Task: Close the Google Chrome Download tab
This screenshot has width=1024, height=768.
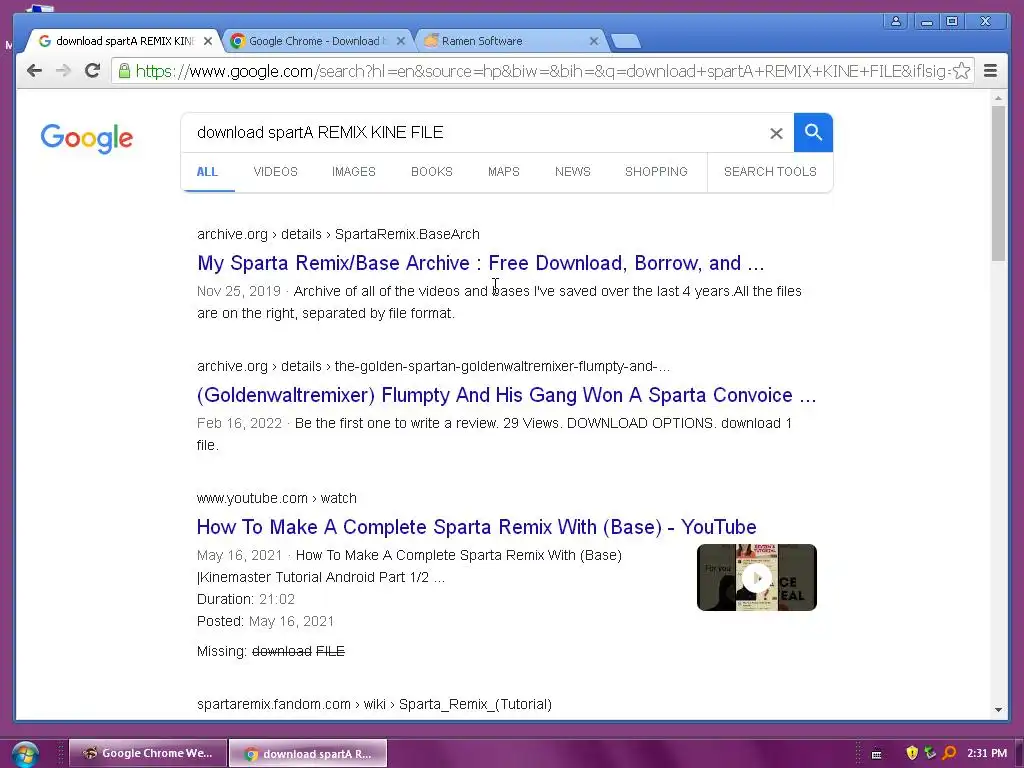Action: 401,41
